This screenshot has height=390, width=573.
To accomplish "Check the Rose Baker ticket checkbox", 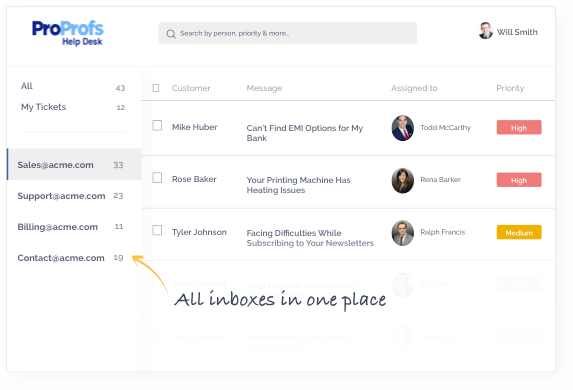I will point(157,178).
